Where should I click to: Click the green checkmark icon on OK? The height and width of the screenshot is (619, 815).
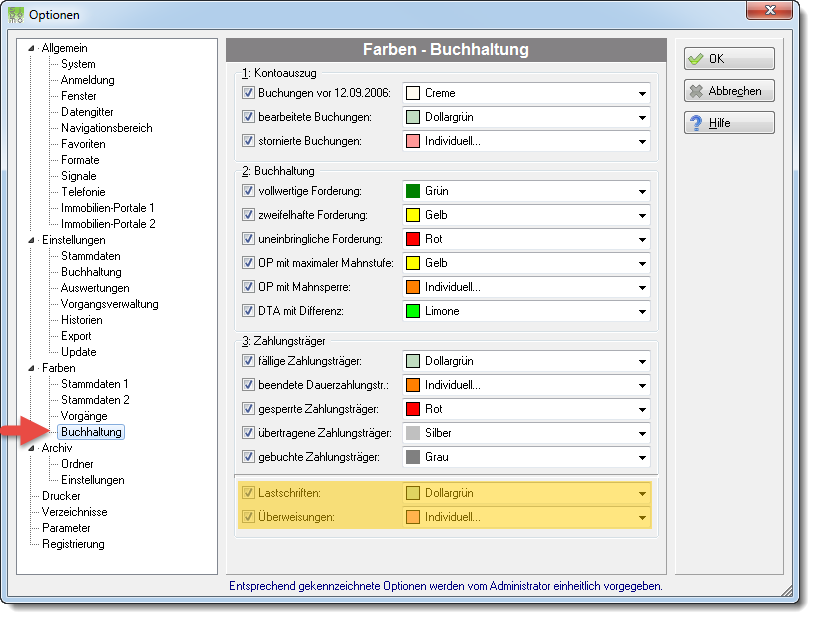tap(695, 59)
